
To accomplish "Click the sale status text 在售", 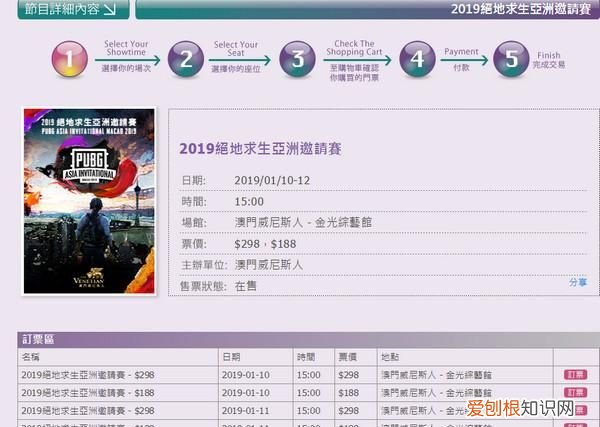I will coord(246,286).
